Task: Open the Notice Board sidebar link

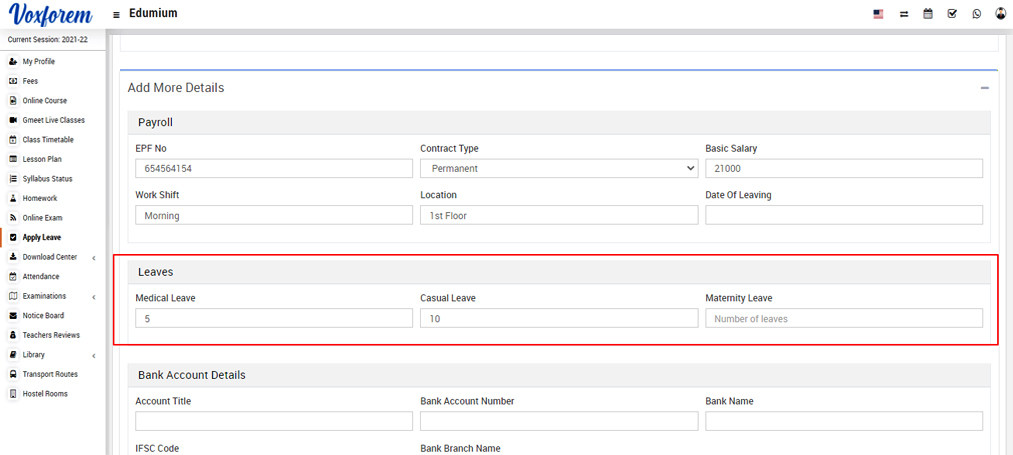Action: tap(43, 316)
